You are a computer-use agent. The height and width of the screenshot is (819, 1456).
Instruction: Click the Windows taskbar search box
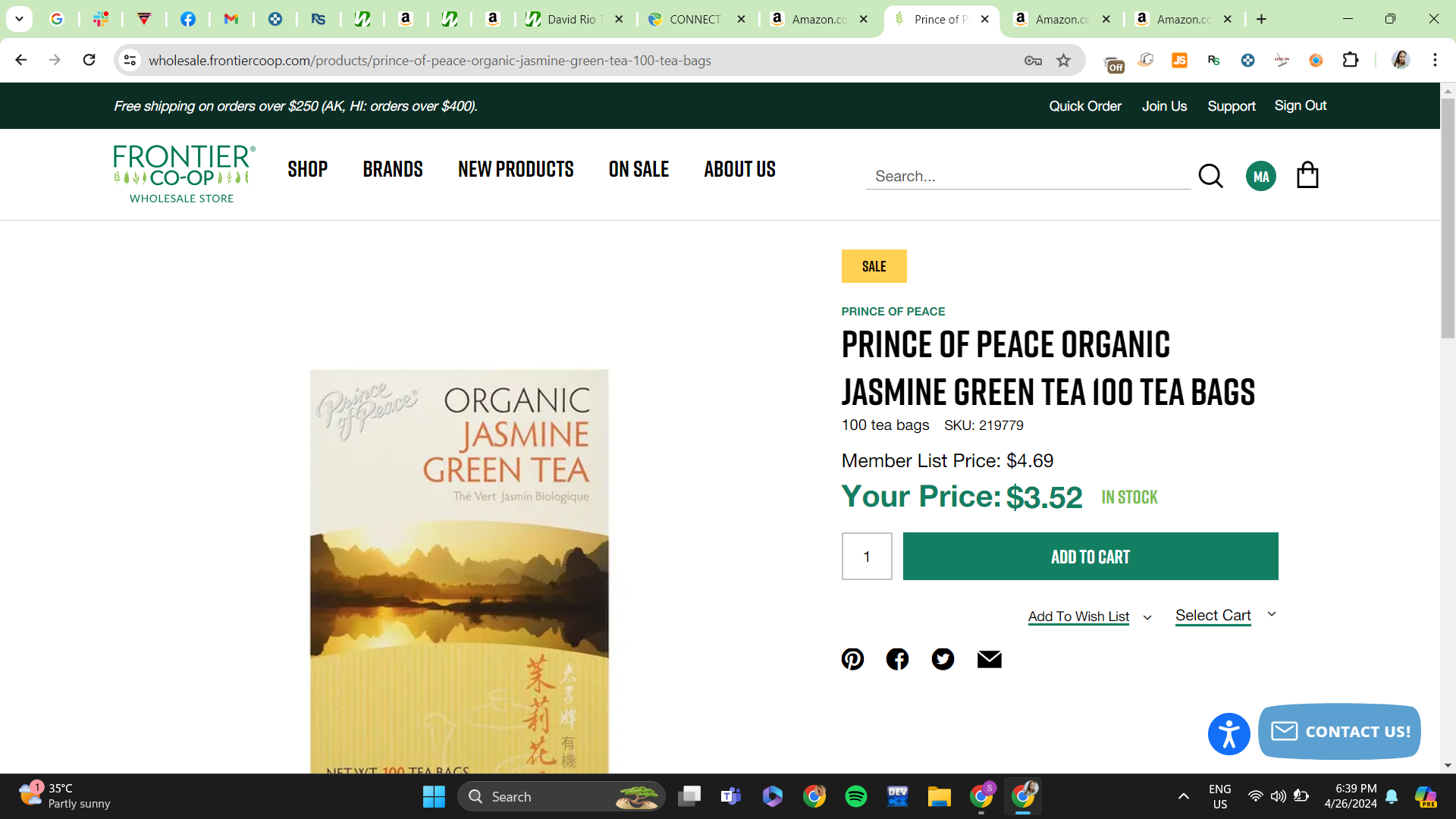click(x=561, y=796)
